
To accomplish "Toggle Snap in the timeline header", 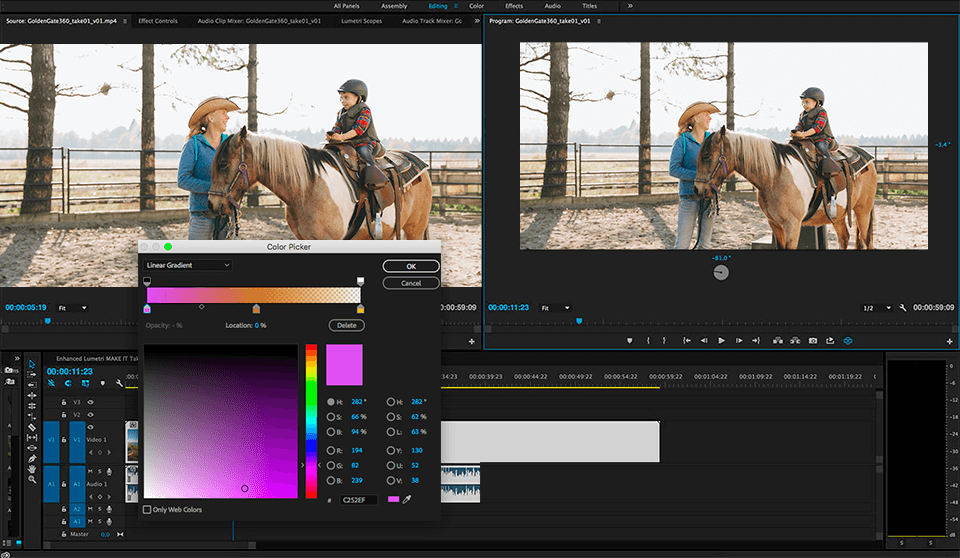I will tap(68, 383).
